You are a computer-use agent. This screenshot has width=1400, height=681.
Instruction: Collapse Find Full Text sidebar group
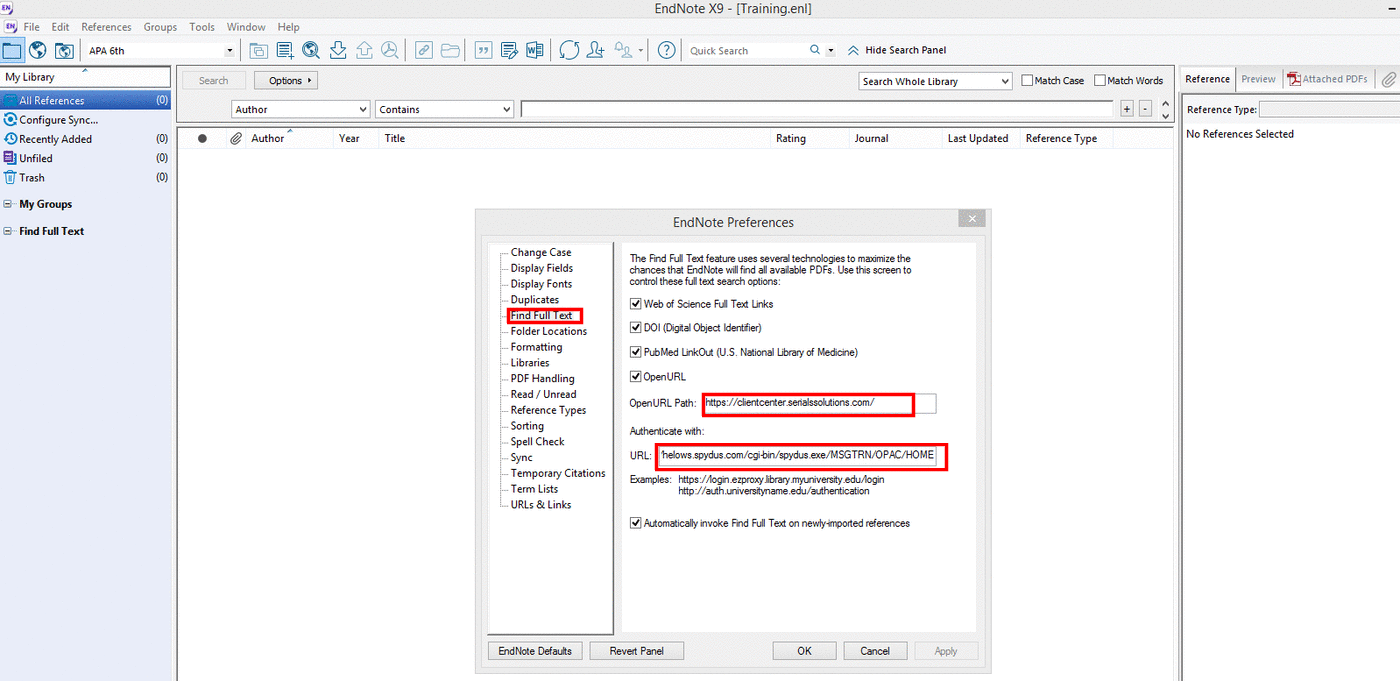9,231
